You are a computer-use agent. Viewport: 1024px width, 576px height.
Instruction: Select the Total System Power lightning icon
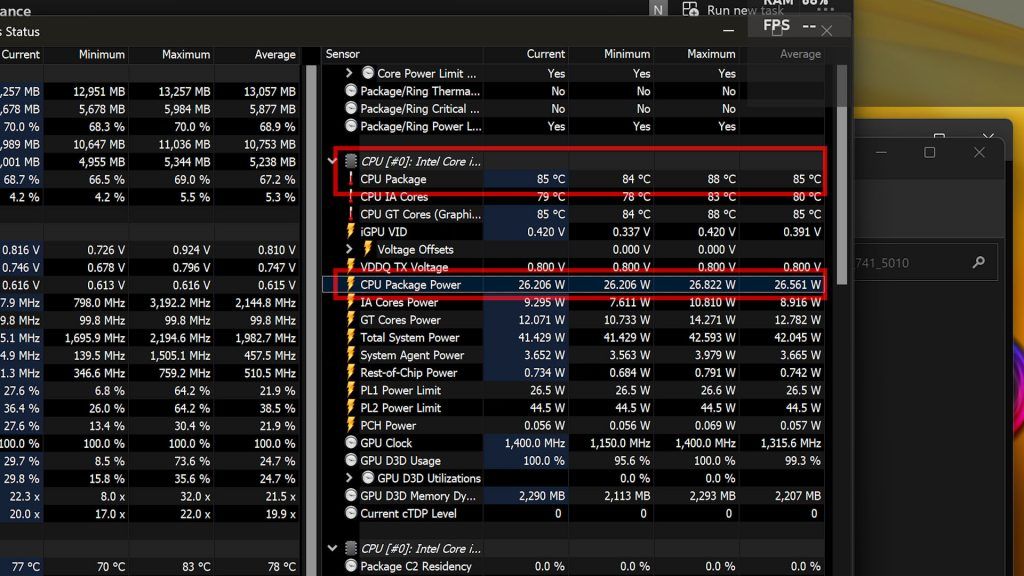click(351, 338)
